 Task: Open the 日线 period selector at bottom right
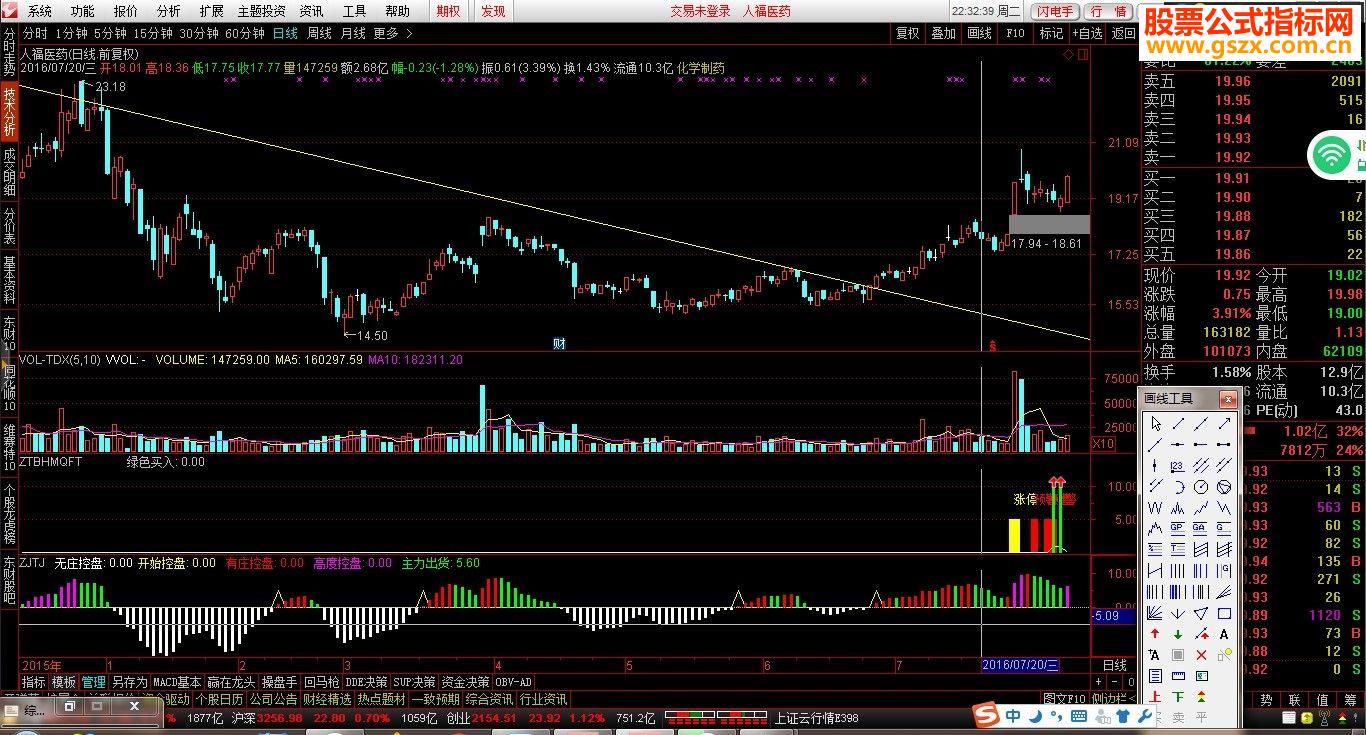pyautogui.click(x=1114, y=665)
